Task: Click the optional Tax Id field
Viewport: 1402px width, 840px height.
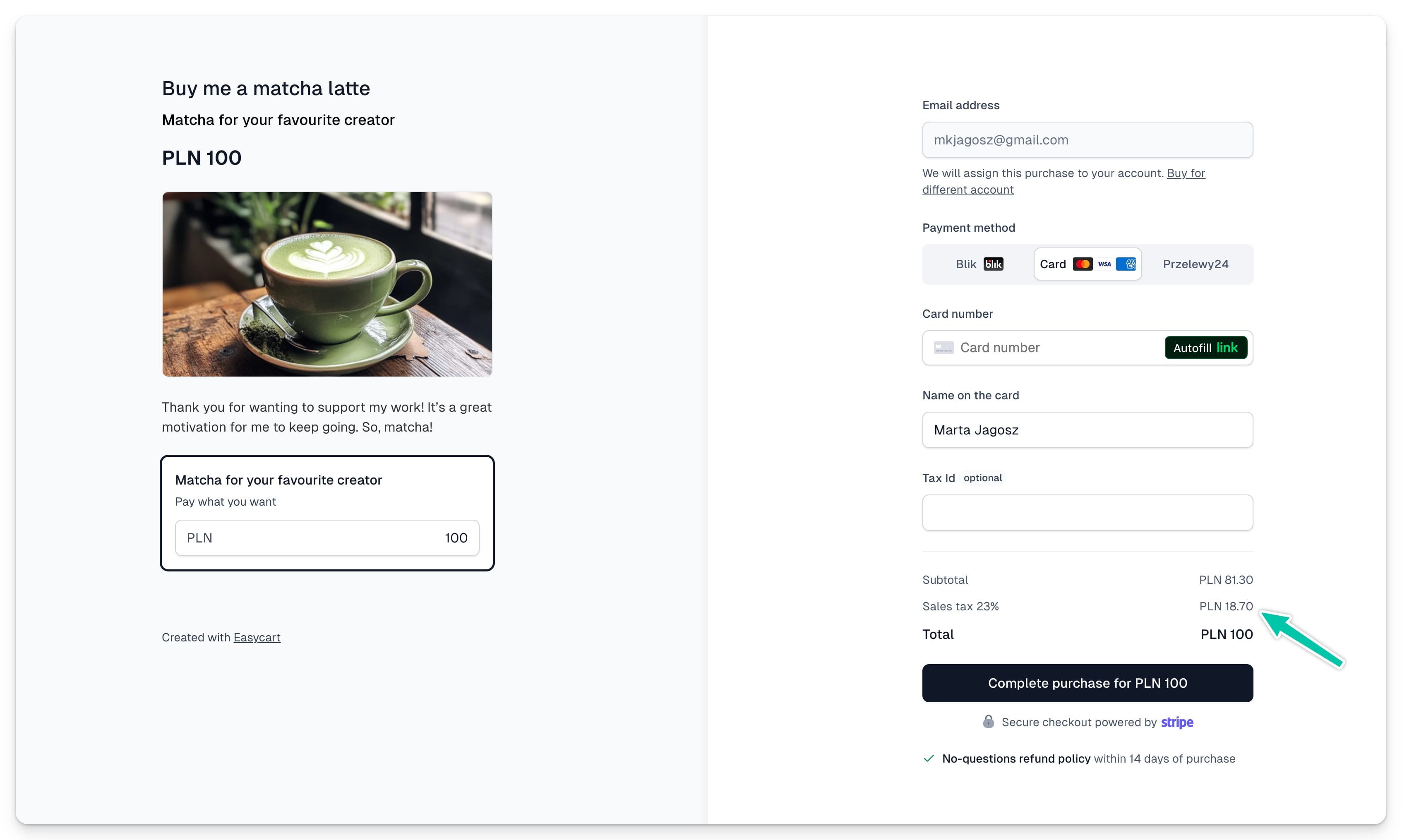Action: [1088, 513]
